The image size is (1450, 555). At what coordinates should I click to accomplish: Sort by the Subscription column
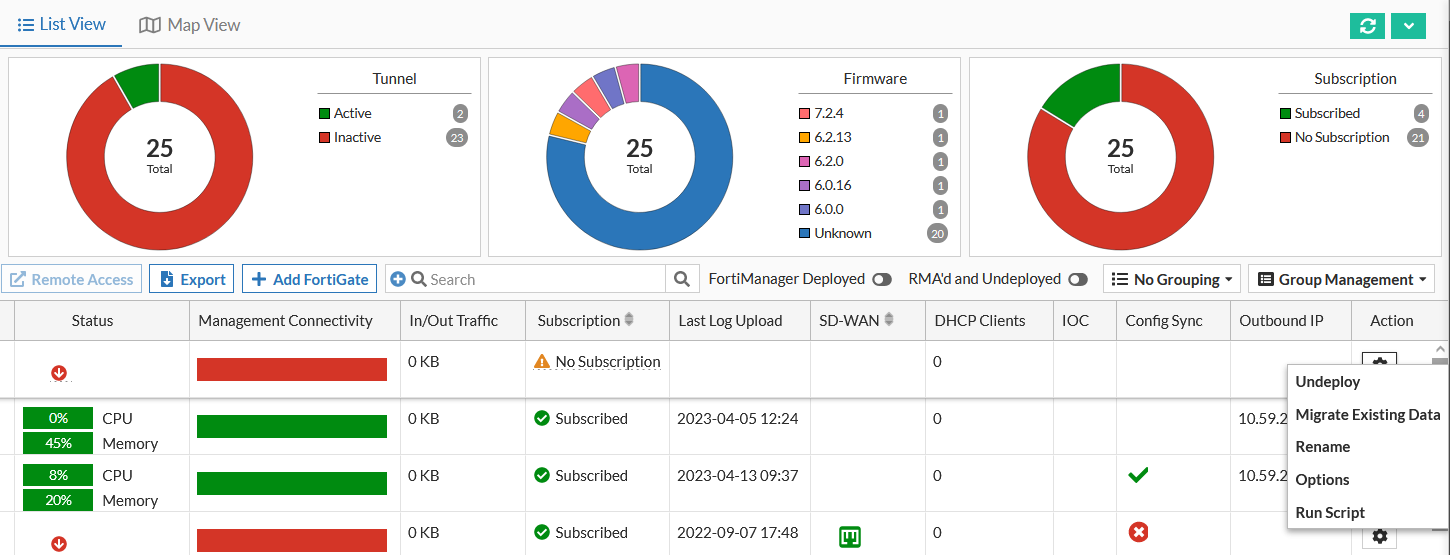[629, 320]
